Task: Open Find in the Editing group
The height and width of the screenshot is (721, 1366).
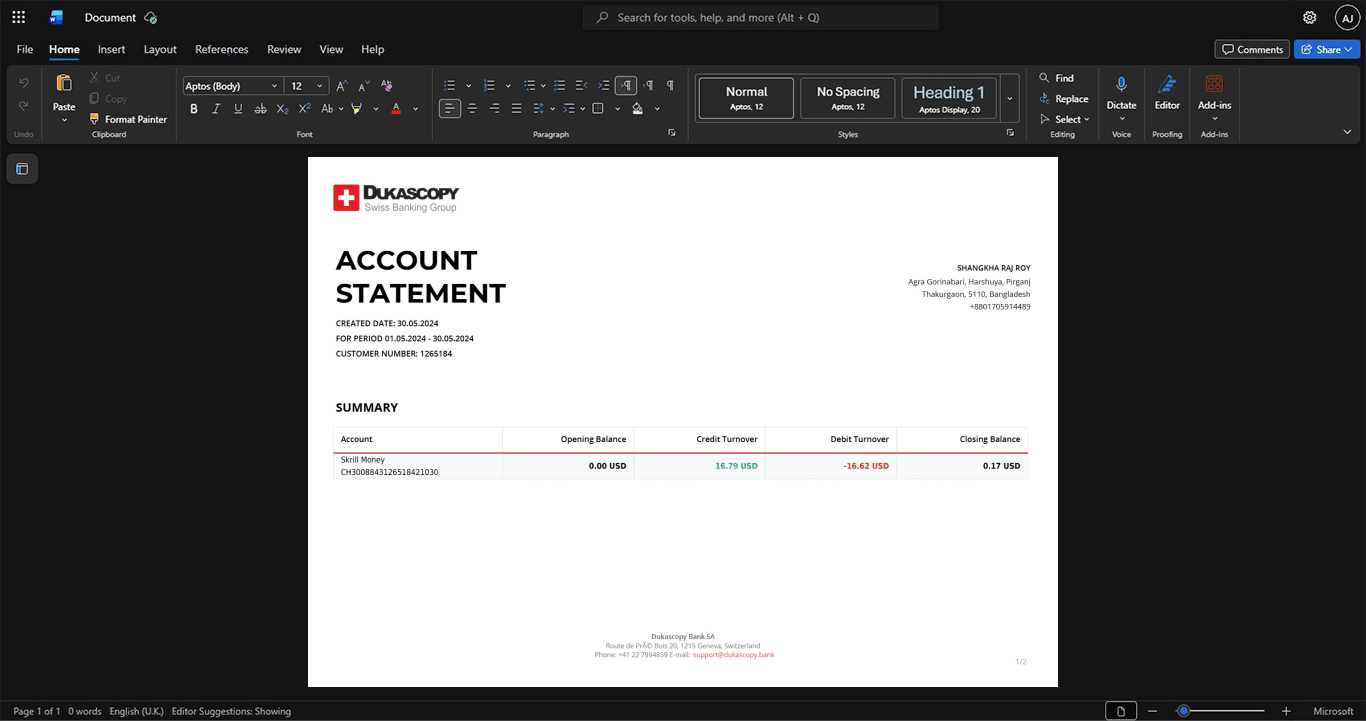Action: click(x=1056, y=78)
